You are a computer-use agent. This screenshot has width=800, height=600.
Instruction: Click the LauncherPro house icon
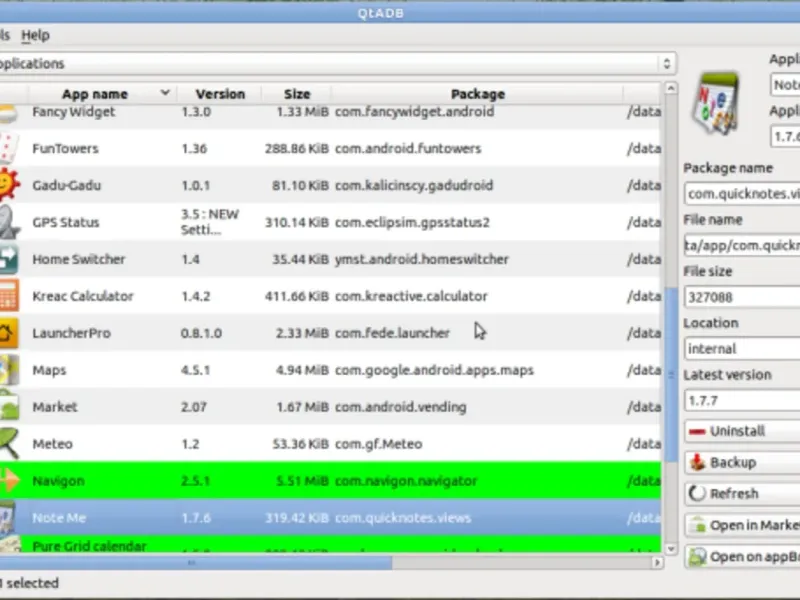pos(9,333)
